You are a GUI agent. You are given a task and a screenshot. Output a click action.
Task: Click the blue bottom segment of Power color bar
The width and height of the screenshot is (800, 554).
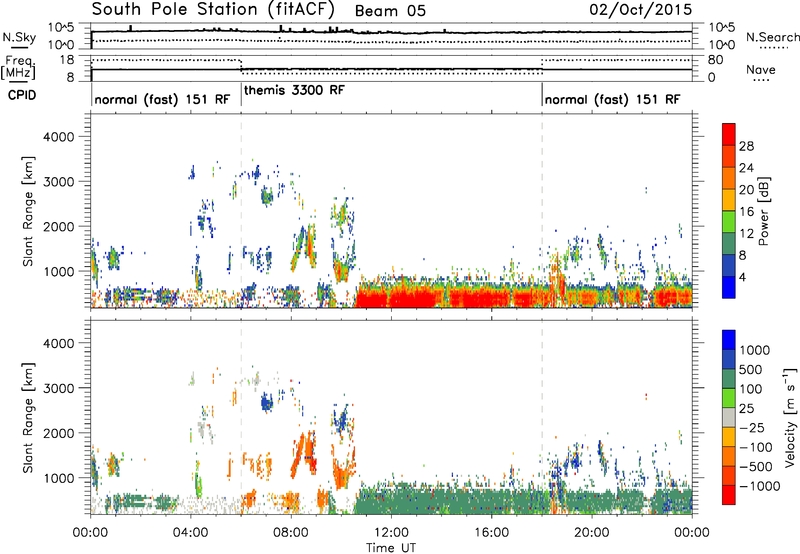point(729,287)
